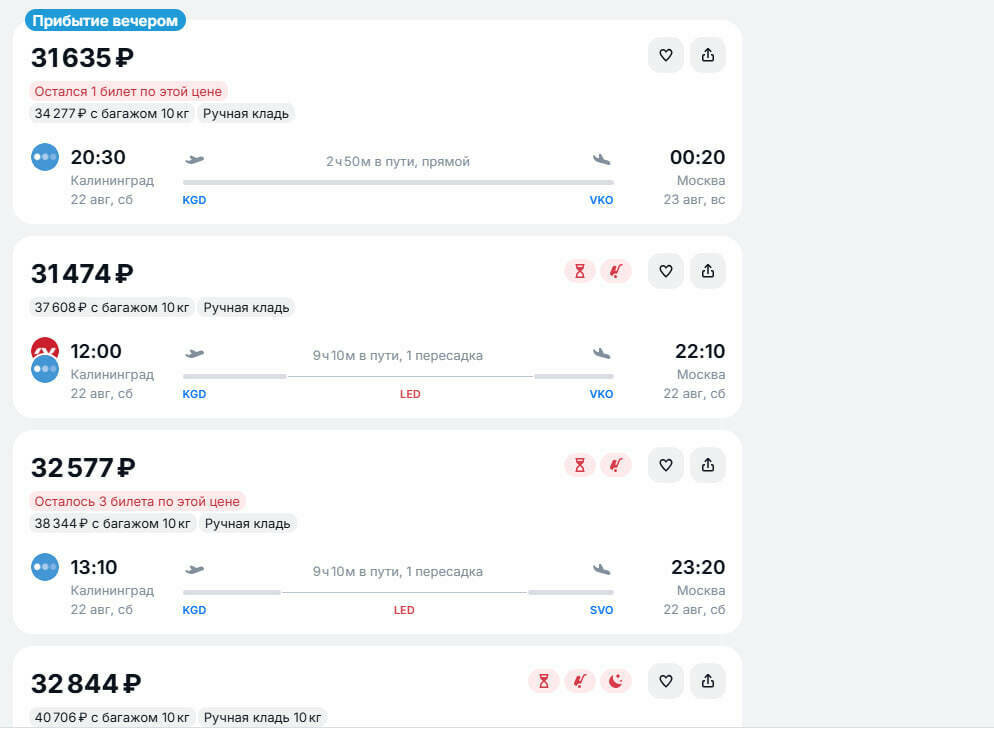
Task: Select Ручная кладь 10 кг chip on 32844₽ ticket
Action: tap(262, 718)
